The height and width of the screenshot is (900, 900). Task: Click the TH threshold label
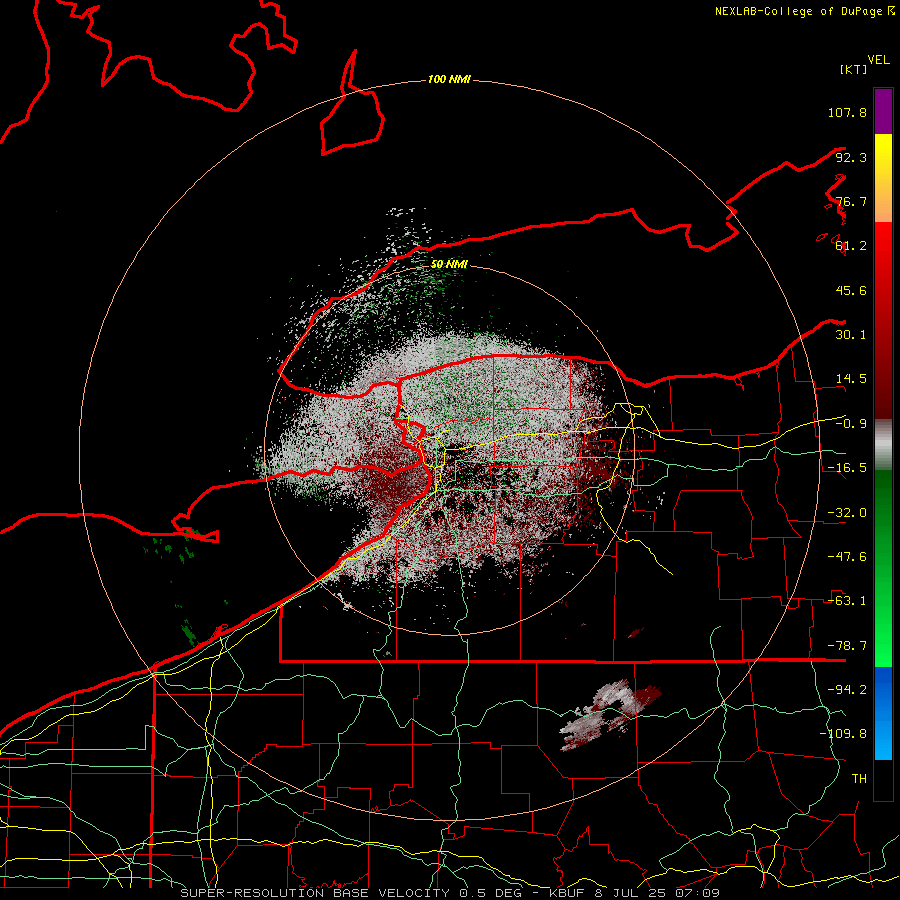coord(859,779)
